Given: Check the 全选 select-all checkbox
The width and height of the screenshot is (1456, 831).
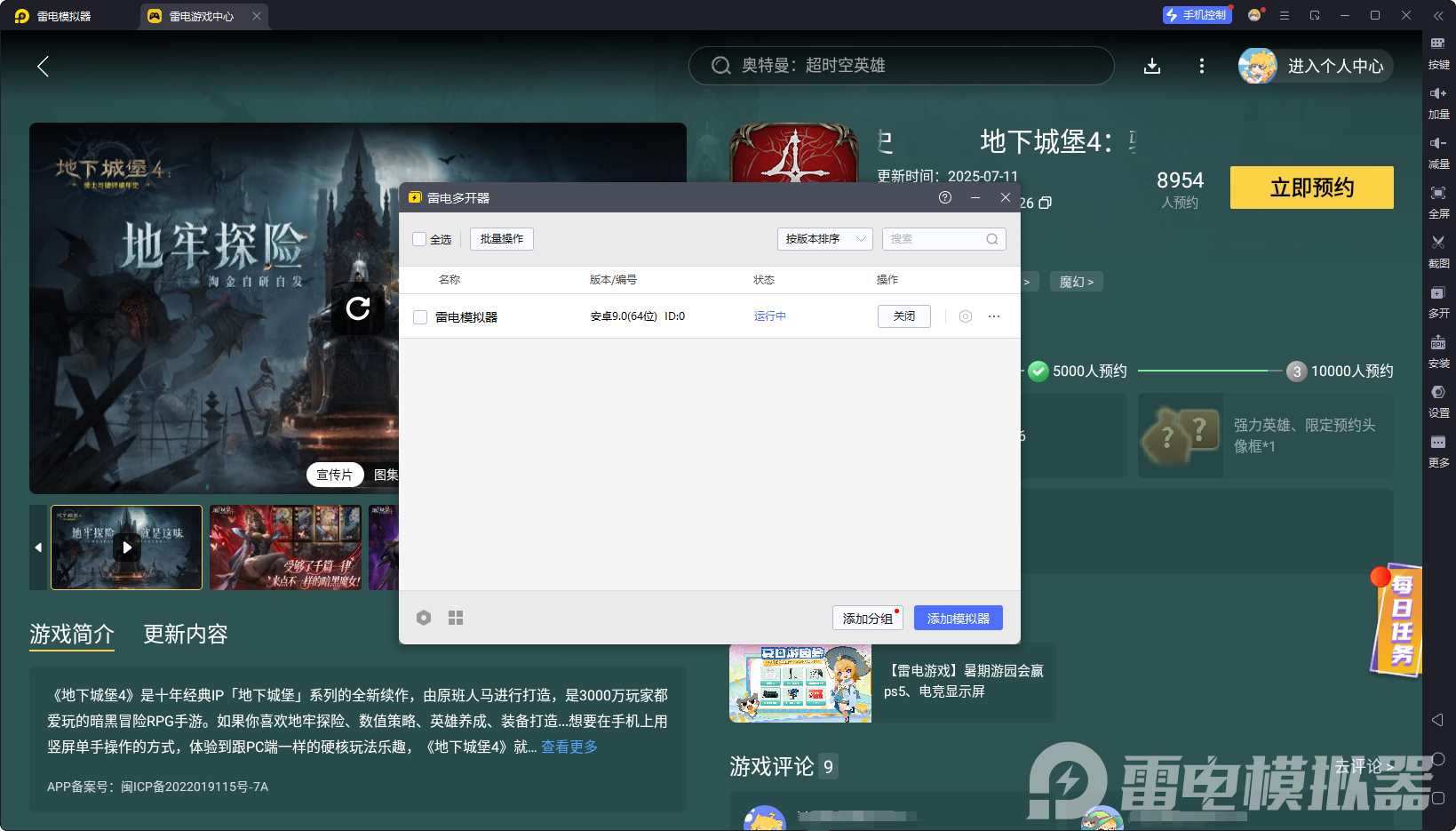Looking at the screenshot, I should (x=420, y=239).
